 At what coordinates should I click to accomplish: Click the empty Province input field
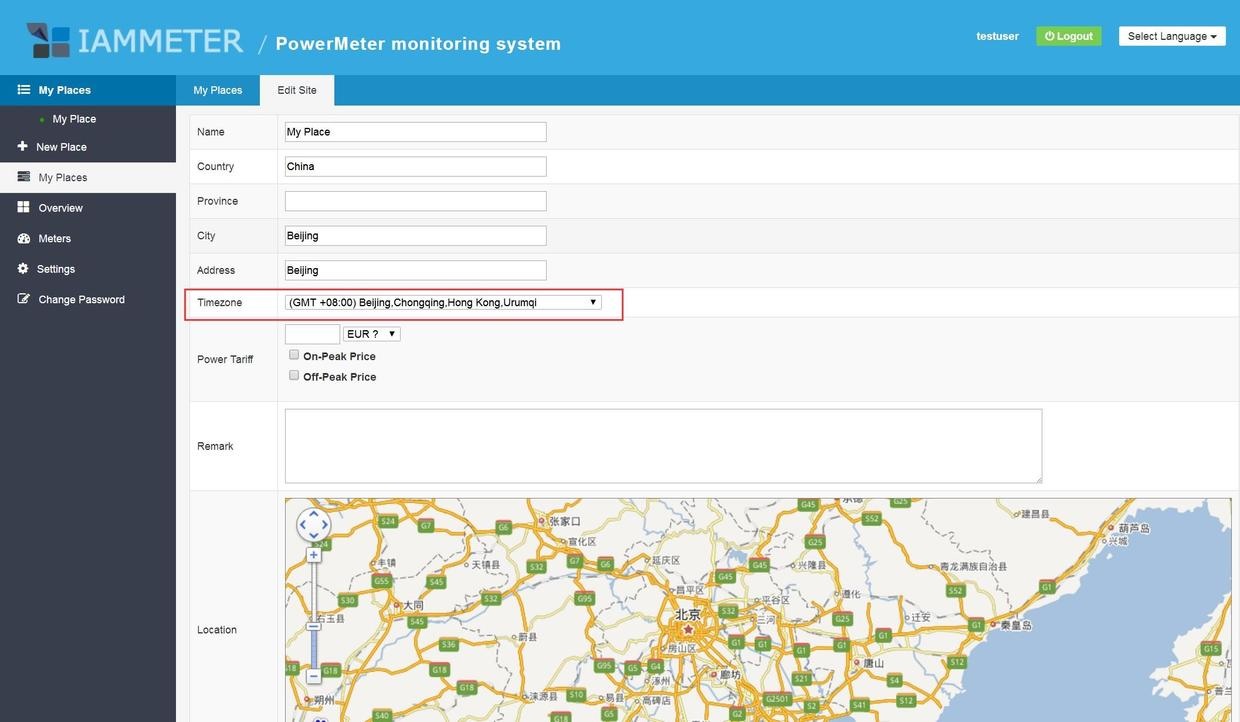(x=415, y=201)
